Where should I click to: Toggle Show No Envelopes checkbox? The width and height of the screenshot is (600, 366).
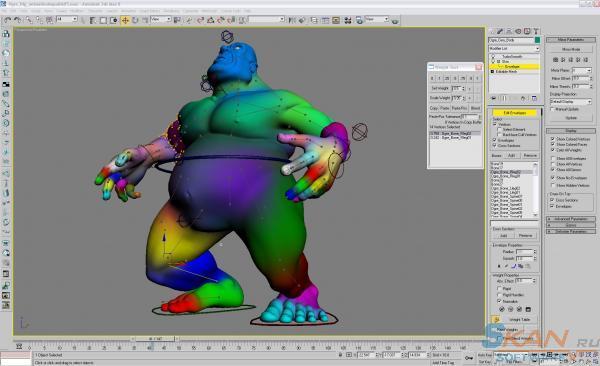click(x=553, y=178)
